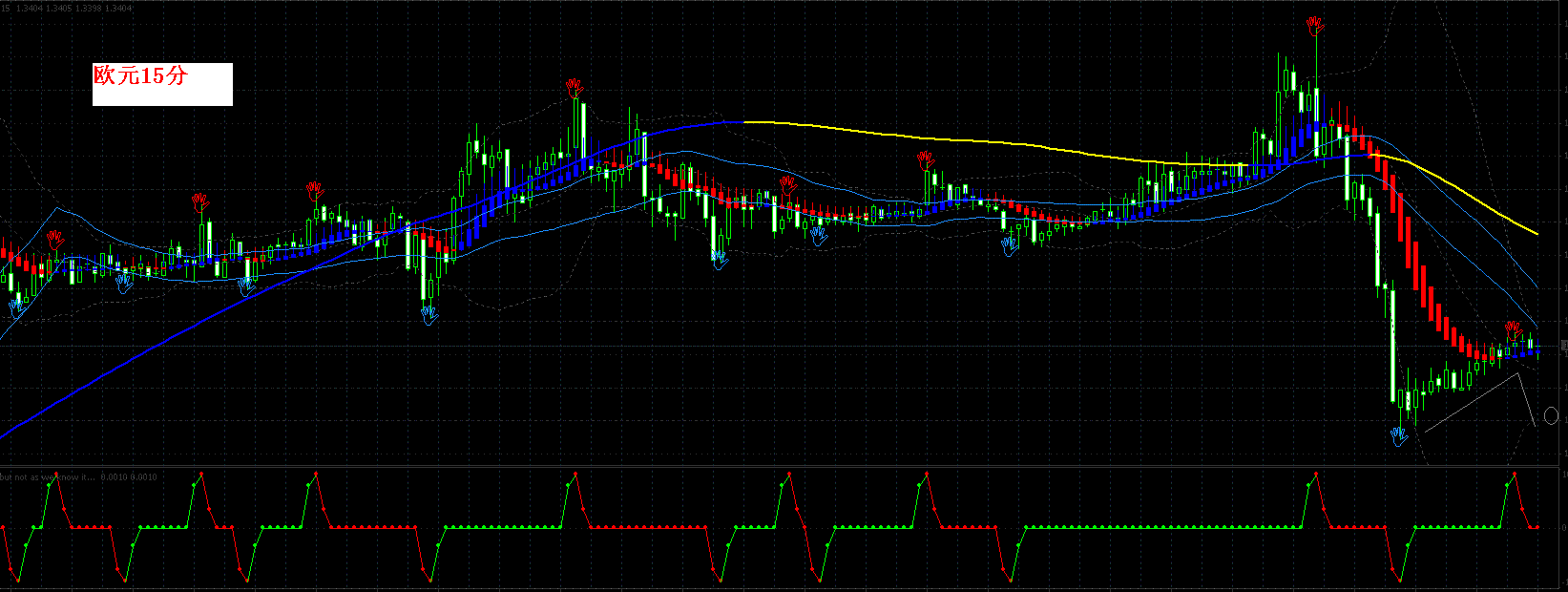This screenshot has height=592, width=1568.
Task: Click the leftmost red hand signal
Action: (56, 239)
